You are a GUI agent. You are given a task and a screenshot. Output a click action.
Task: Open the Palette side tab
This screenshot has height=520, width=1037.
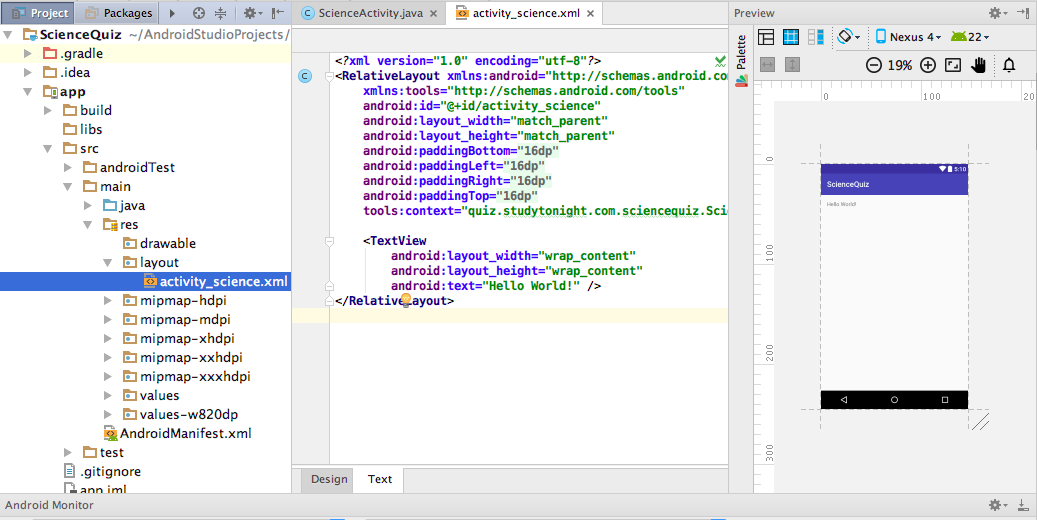pos(741,59)
